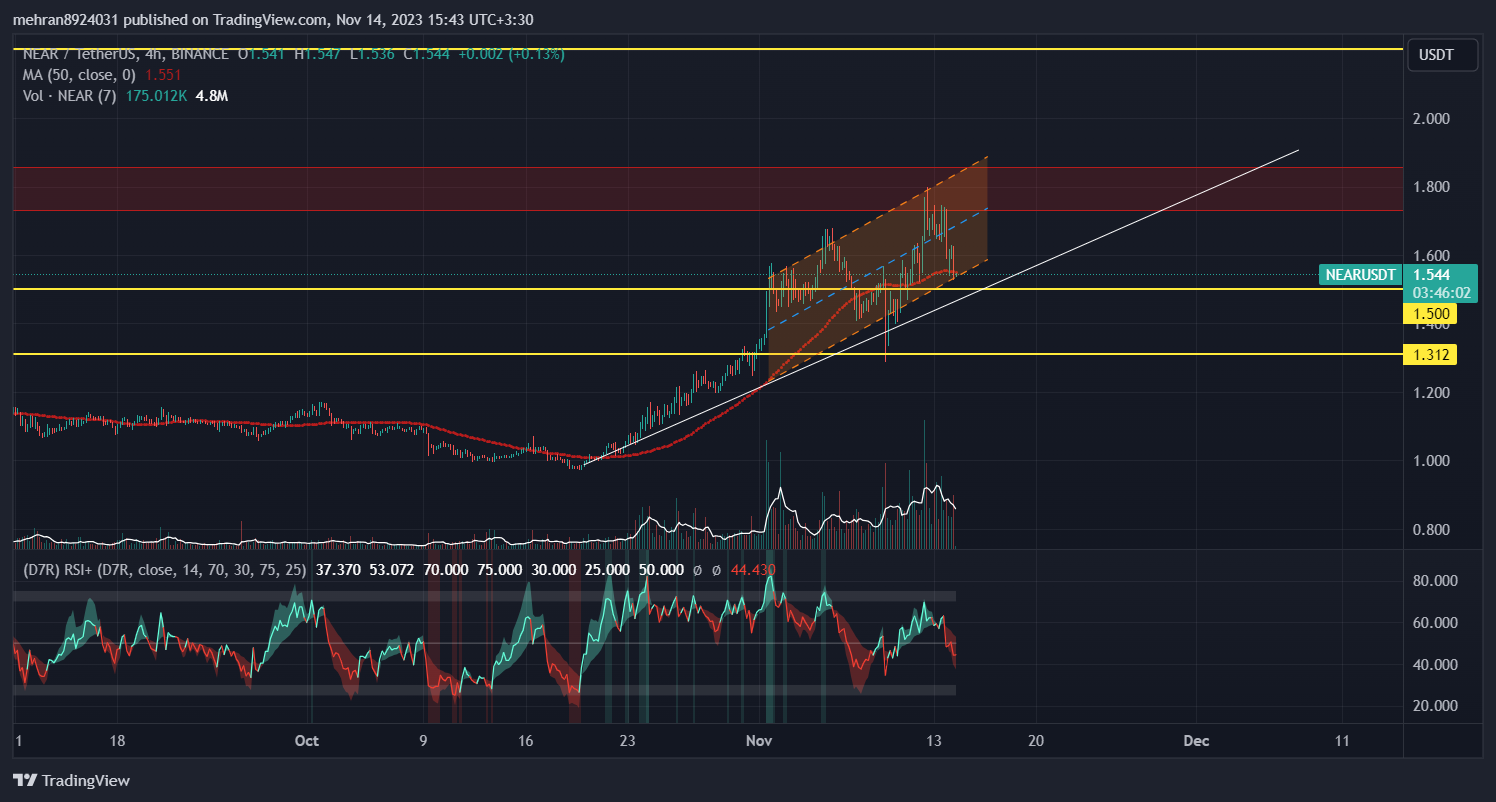Click the TradingView logo icon

[x=25, y=780]
